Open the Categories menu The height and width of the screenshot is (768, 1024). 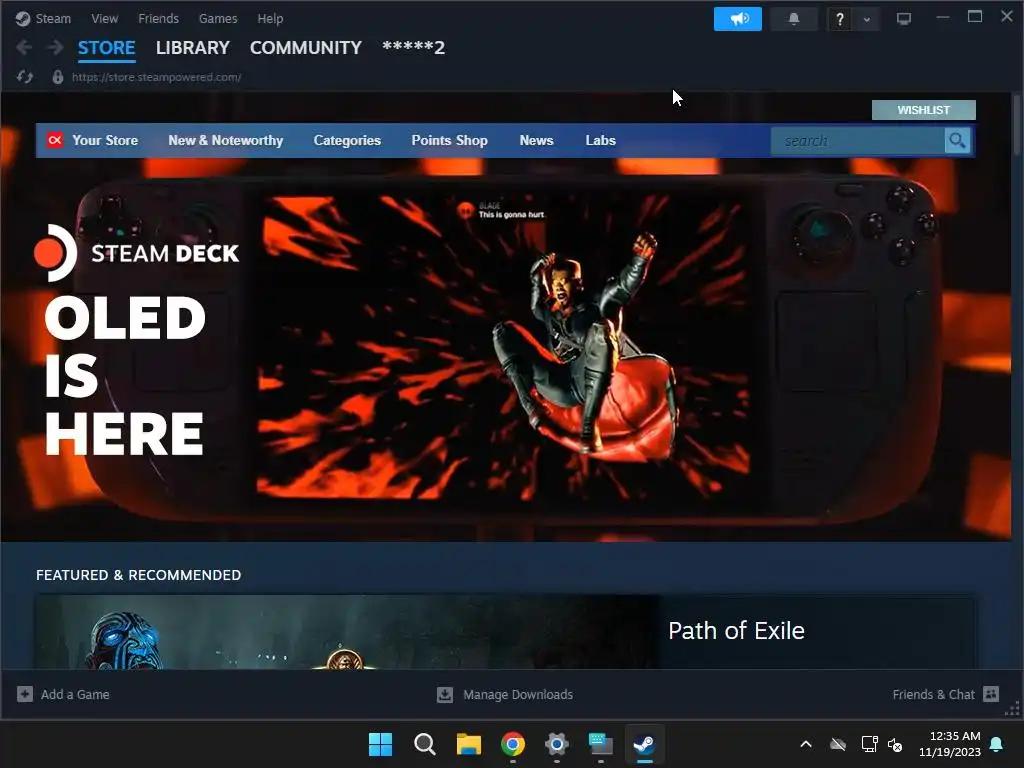pos(347,140)
